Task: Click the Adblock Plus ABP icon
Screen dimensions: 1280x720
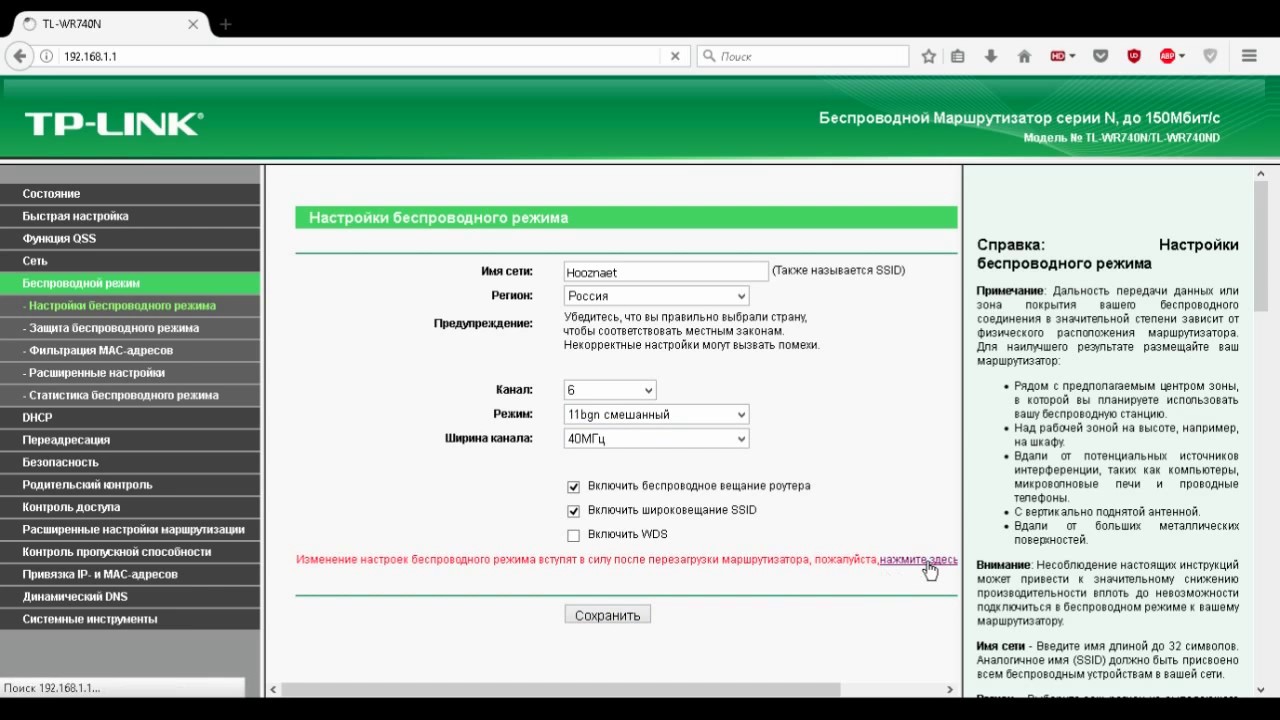Action: pos(1167,56)
